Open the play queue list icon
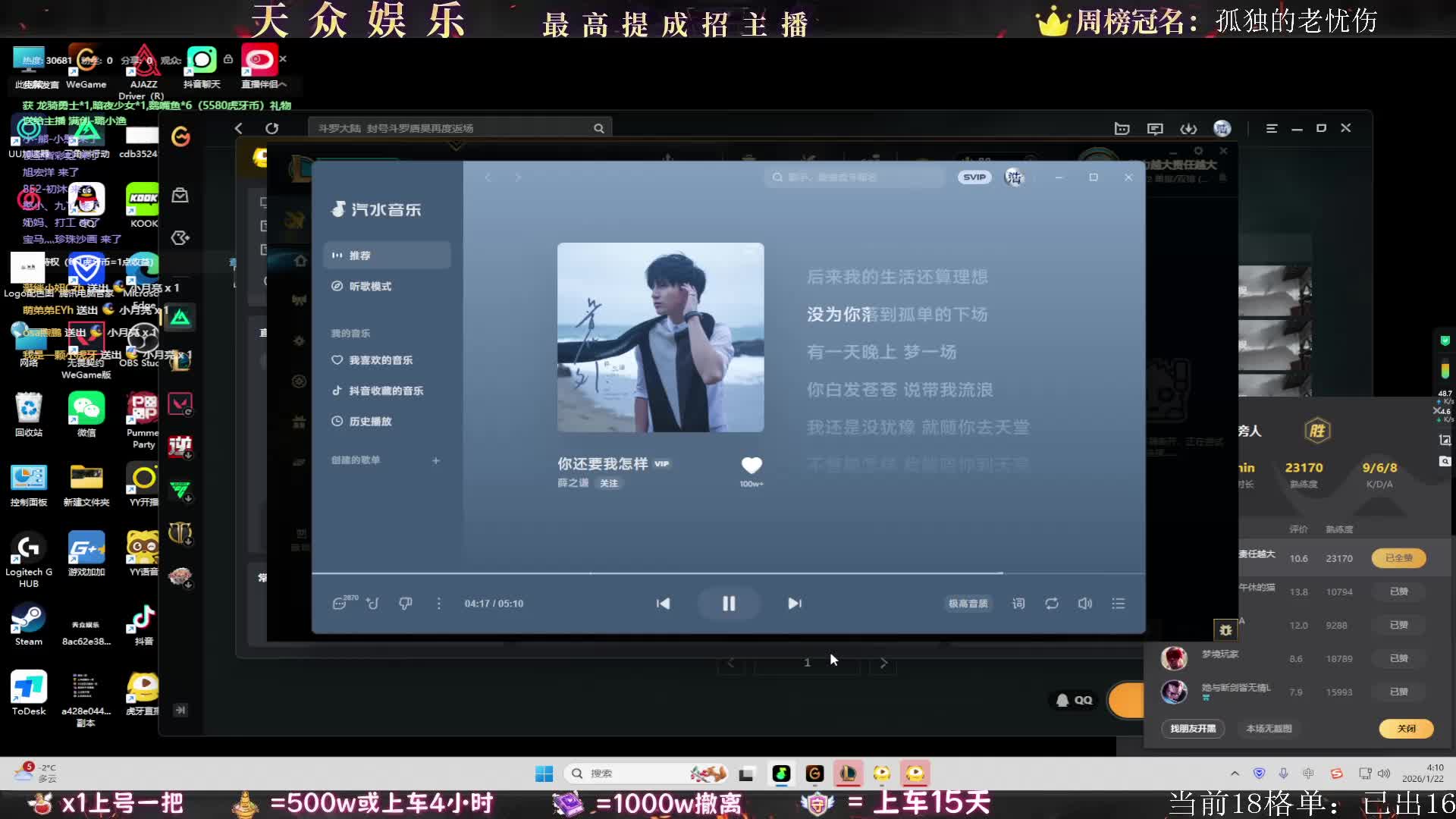This screenshot has width=1456, height=819. 1118,604
